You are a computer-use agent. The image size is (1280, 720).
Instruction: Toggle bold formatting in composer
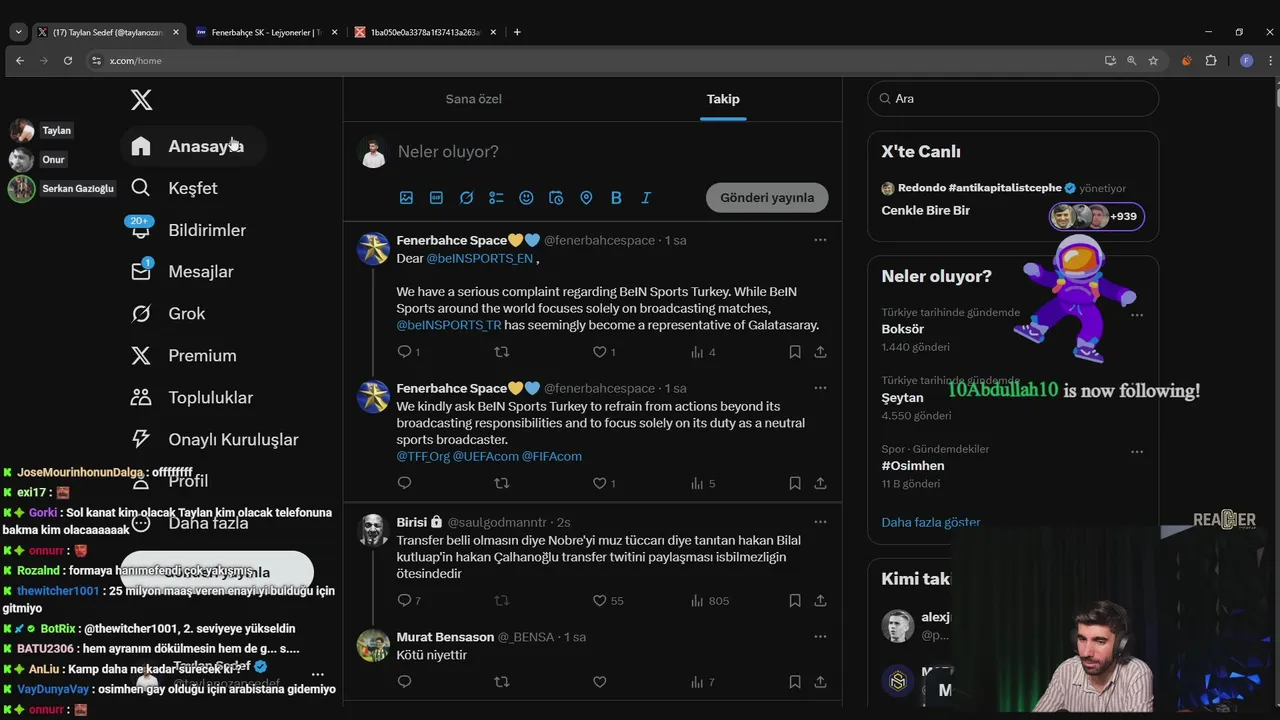point(616,198)
